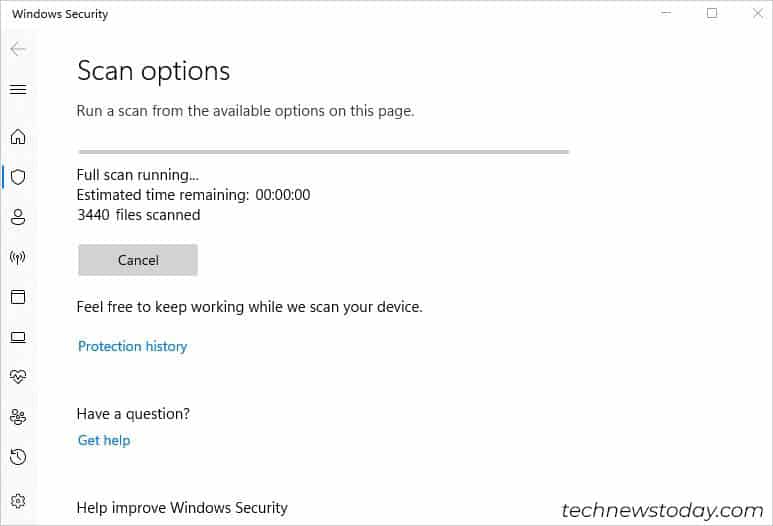Open Device security laptop icon
The height and width of the screenshot is (526, 773).
[x=18, y=337]
